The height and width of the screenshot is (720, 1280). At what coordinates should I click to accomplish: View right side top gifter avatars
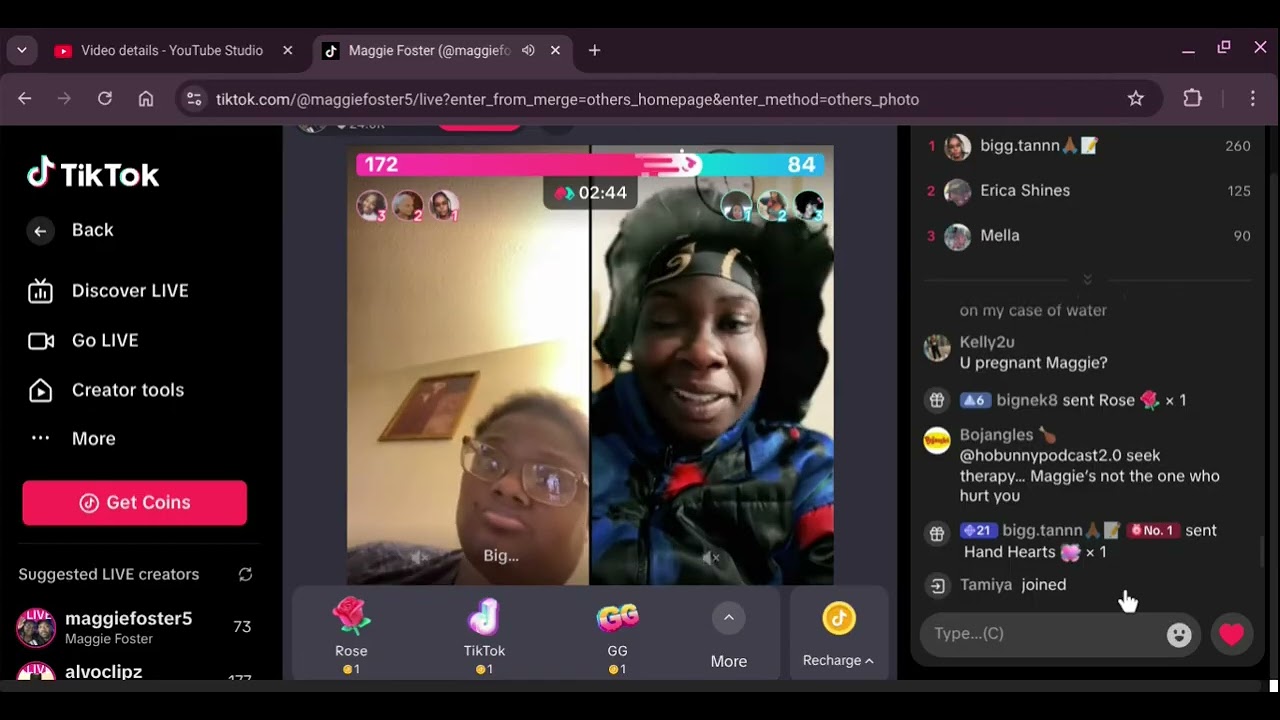tap(774, 206)
